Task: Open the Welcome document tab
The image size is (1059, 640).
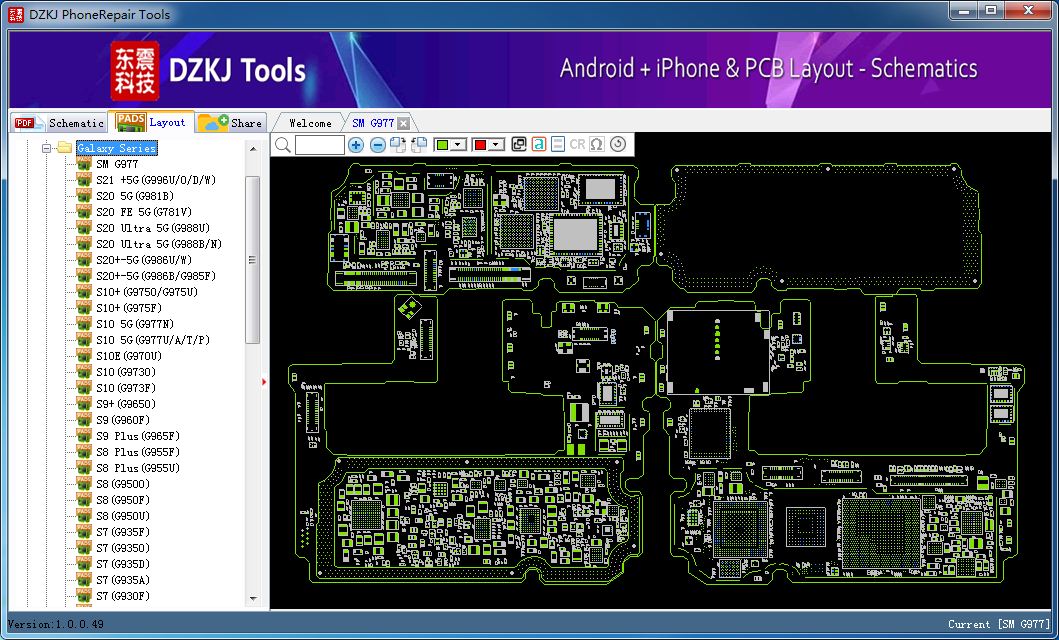Action: tap(310, 124)
